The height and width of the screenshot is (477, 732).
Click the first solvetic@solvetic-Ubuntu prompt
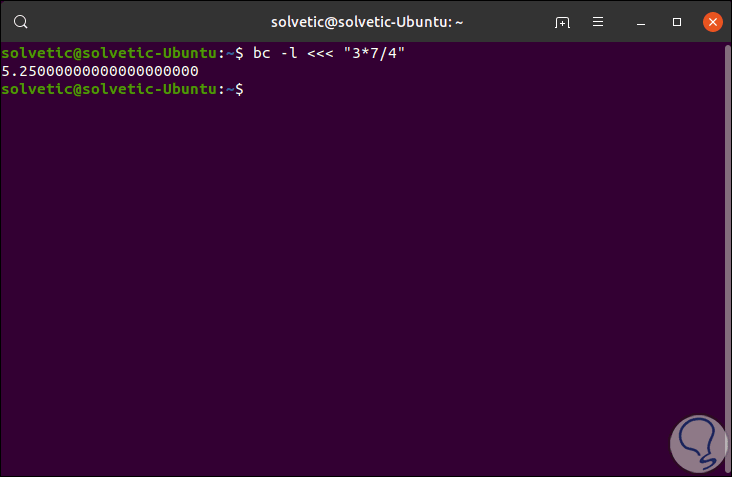122,53
